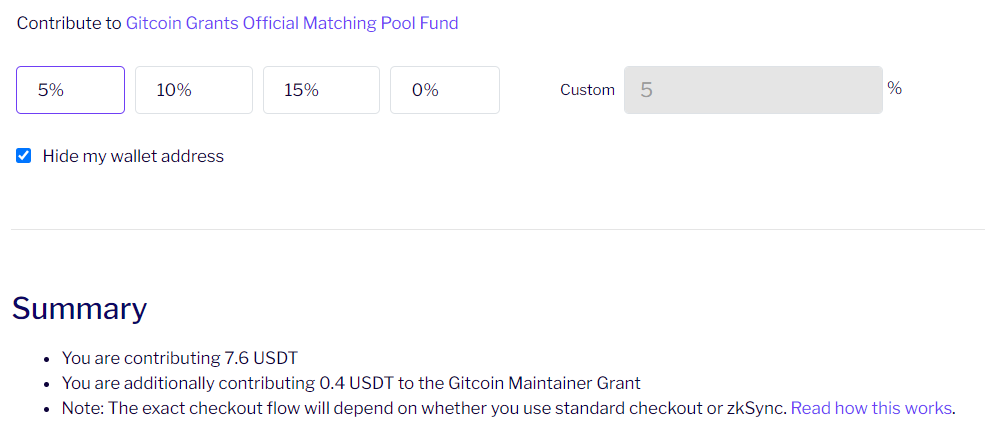Pick the 15% contribution option

point(321,90)
